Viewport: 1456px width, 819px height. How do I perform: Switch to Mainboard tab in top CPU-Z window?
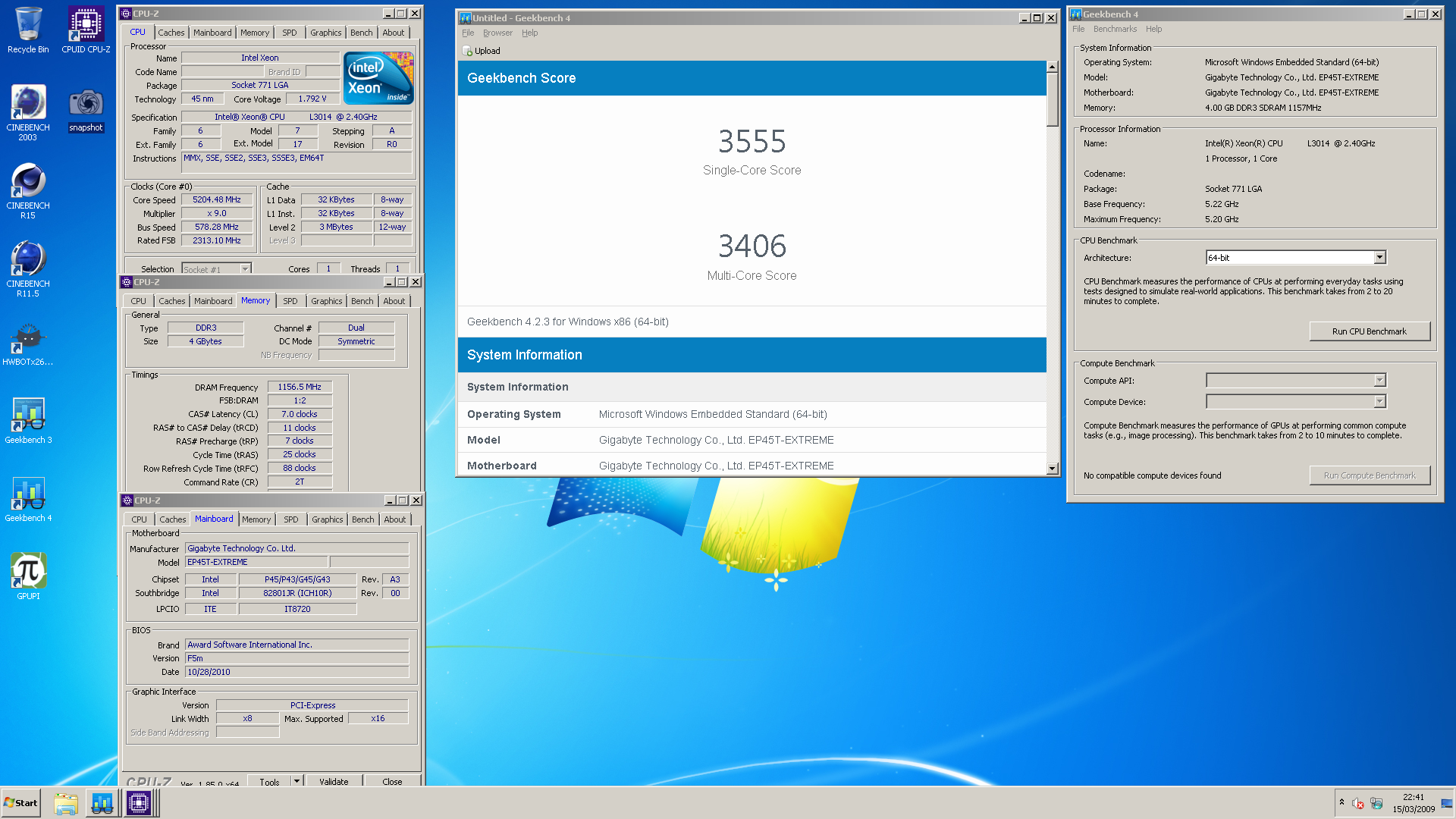click(212, 33)
